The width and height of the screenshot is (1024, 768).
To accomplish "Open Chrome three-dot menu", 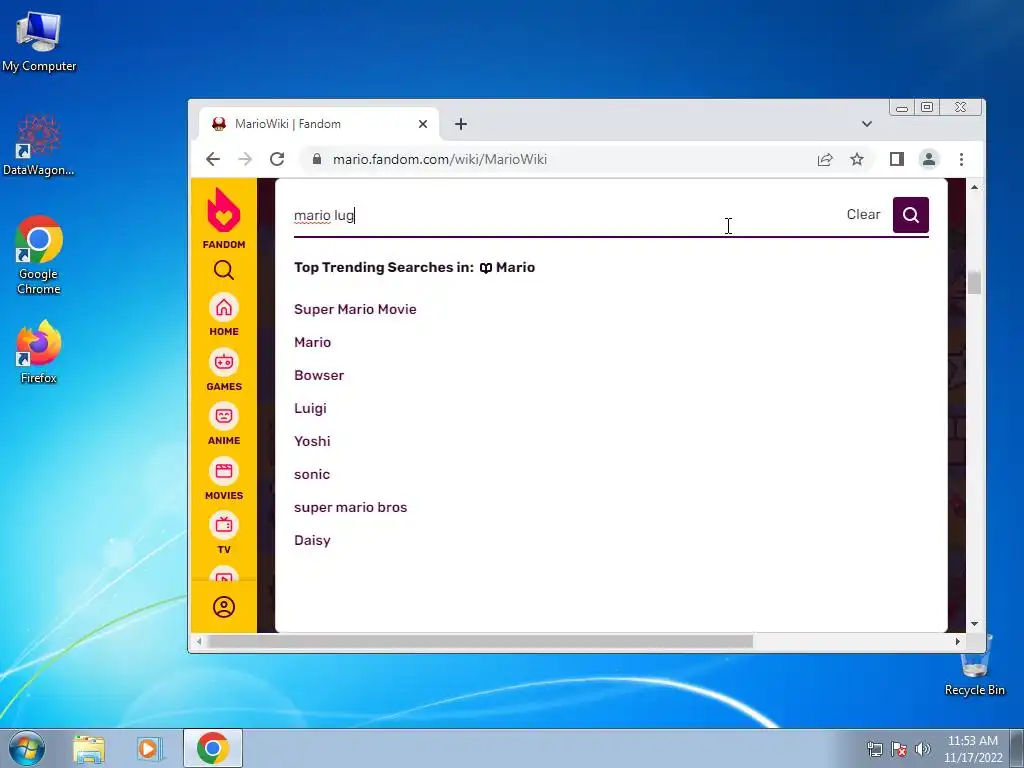I will click(961, 159).
